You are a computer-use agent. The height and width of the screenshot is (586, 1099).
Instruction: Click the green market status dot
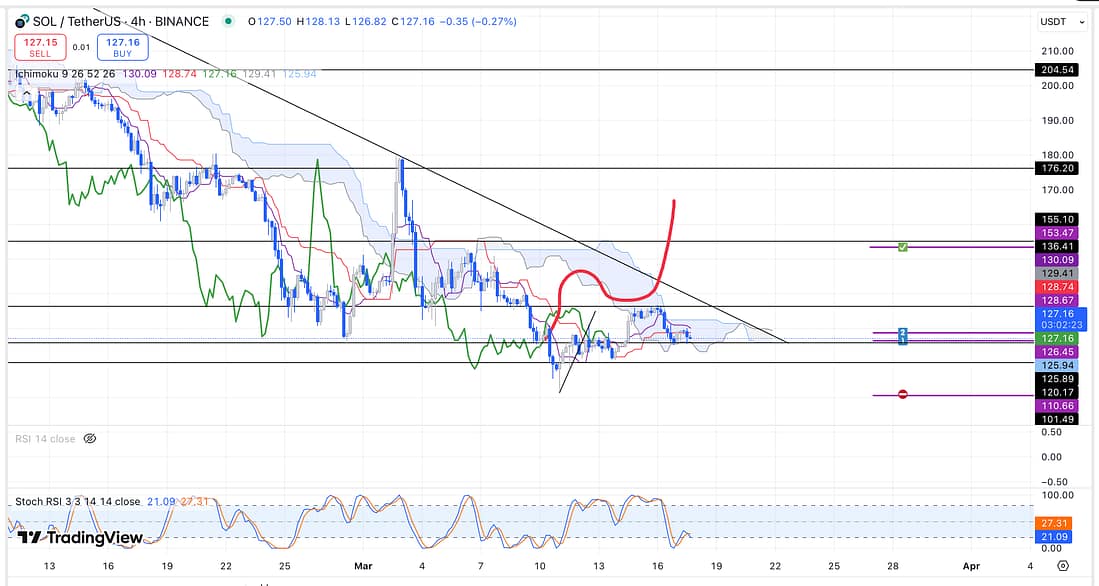click(231, 21)
